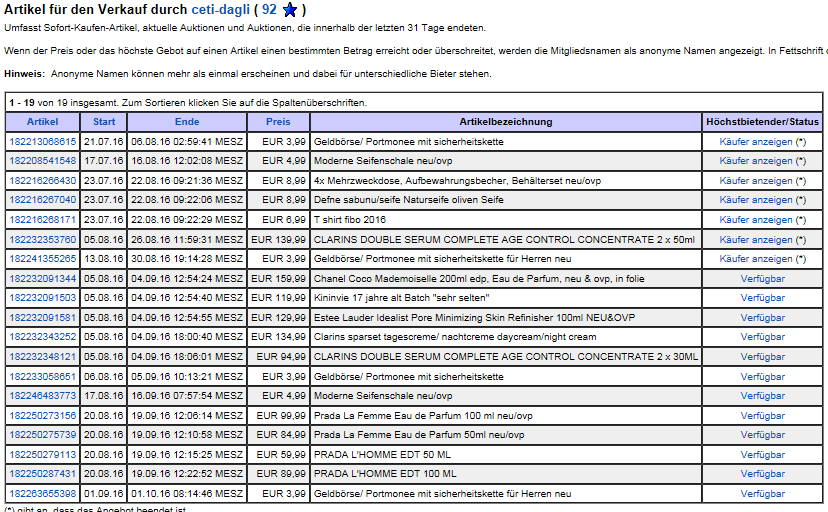This screenshot has height=512, width=828.
Task: Select Estee Lauder Idealist Pore Minimizing description
Action: pos(474,318)
